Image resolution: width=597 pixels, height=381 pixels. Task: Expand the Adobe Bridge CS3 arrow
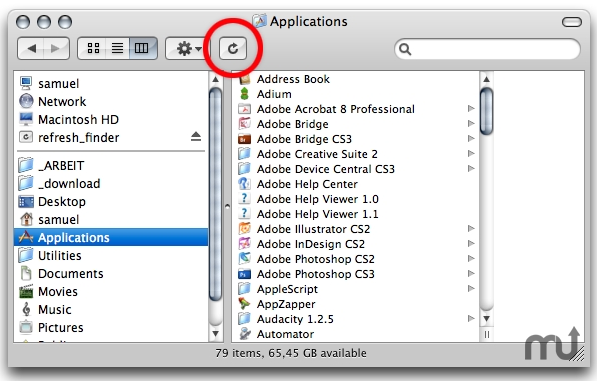[x=471, y=139]
